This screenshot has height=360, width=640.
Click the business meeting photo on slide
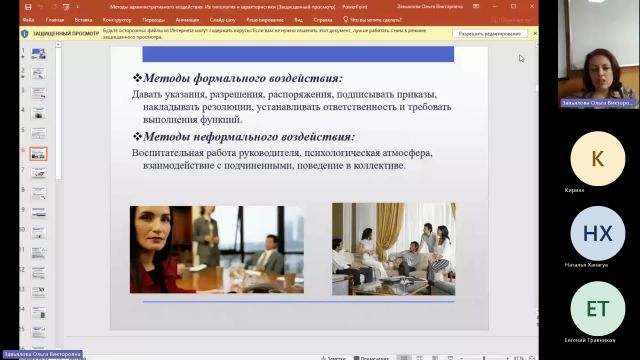coord(217,249)
